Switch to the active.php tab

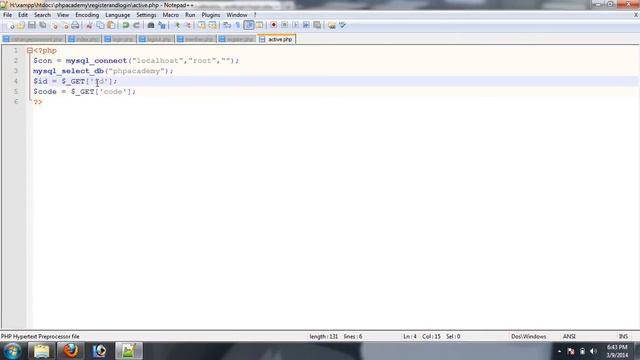[x=277, y=39]
